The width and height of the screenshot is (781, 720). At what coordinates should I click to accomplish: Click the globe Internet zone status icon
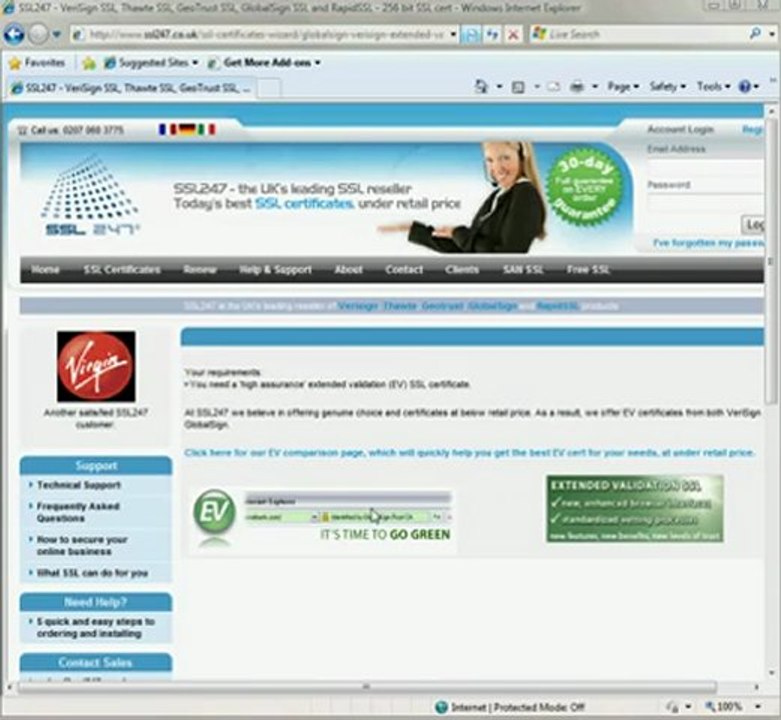[x=441, y=707]
